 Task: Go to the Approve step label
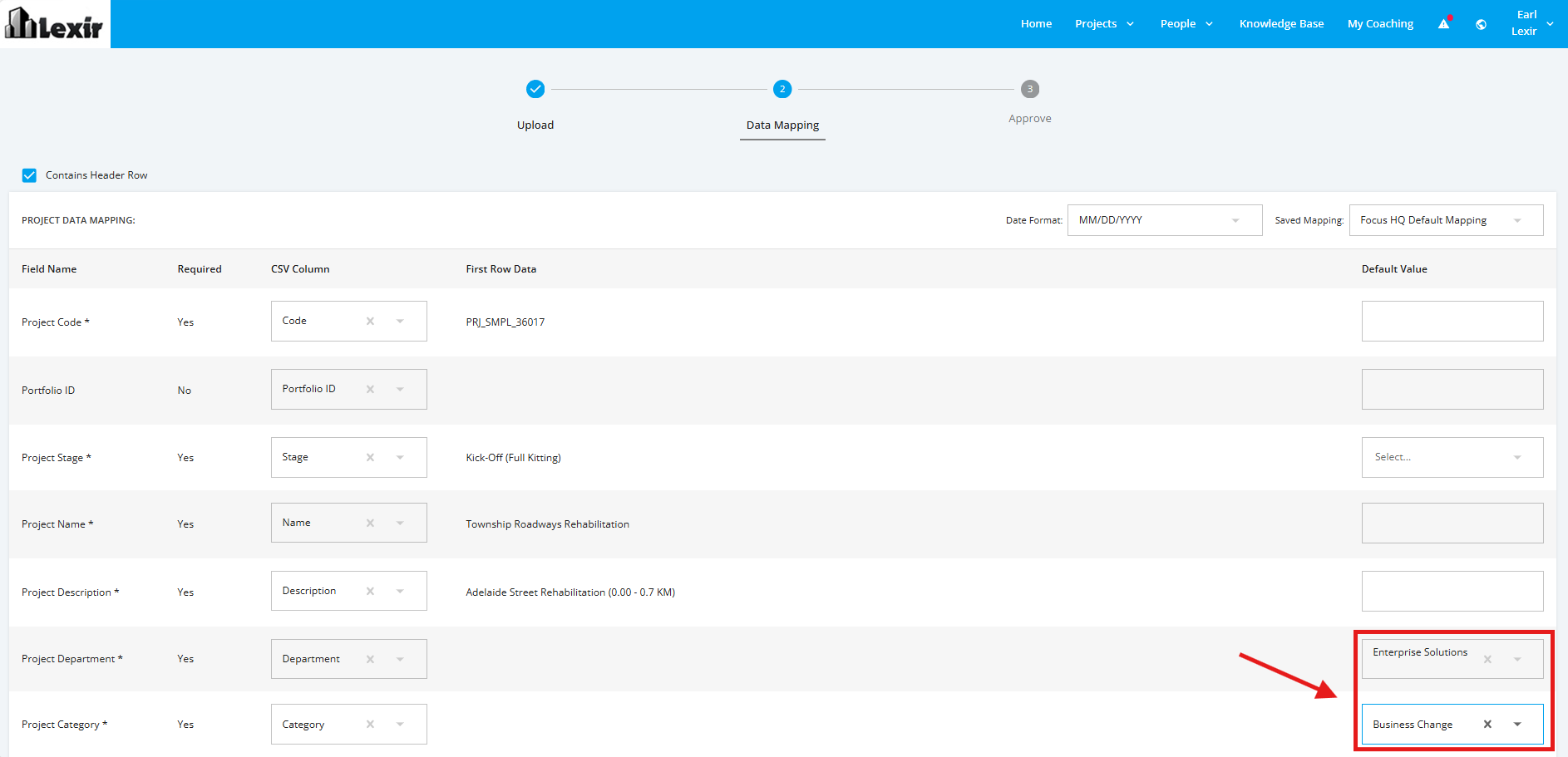click(1030, 118)
